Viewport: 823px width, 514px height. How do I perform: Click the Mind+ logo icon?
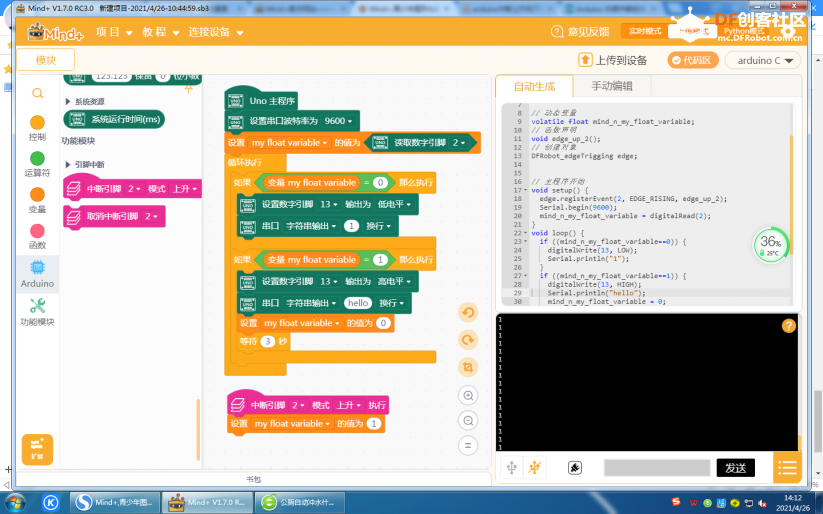coord(55,33)
